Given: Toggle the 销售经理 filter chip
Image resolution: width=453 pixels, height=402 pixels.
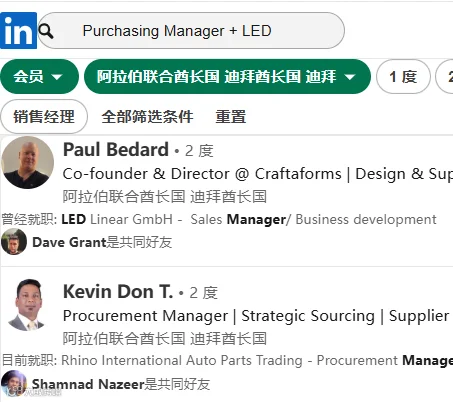Looking at the screenshot, I should point(44,117).
